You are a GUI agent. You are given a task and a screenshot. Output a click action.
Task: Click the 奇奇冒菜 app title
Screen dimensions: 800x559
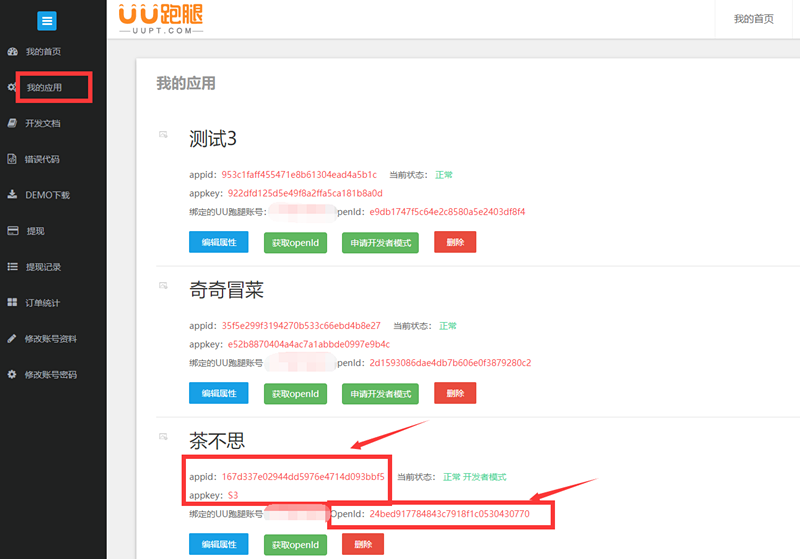(227, 290)
